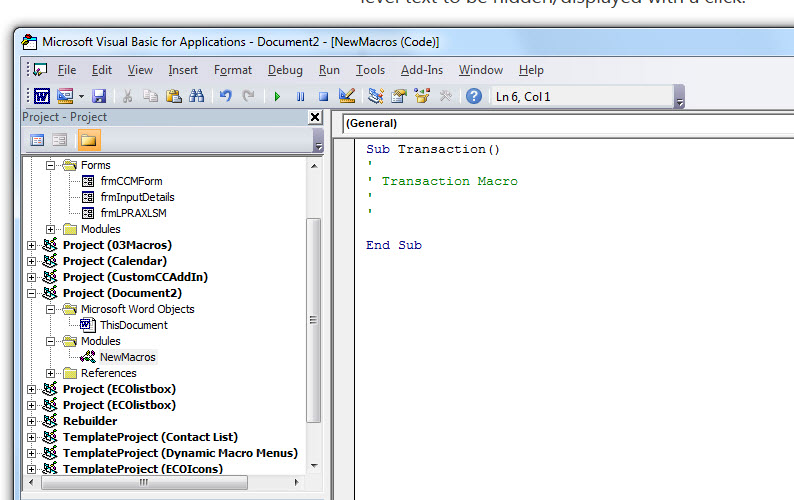Click the Copy icon in toolbar
Image resolution: width=794 pixels, height=500 pixels.
(x=150, y=96)
